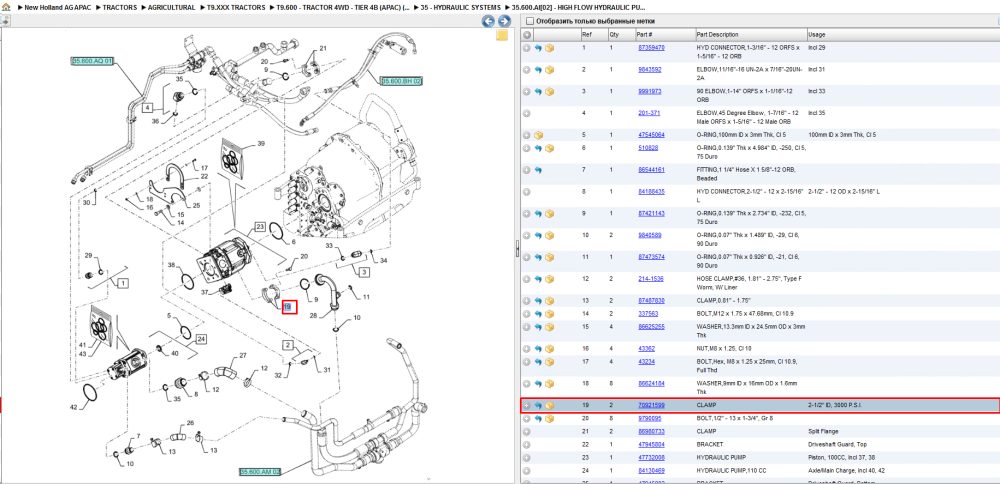
Task: Click the yellow box icon in row 87473574
Action: pos(549,257)
